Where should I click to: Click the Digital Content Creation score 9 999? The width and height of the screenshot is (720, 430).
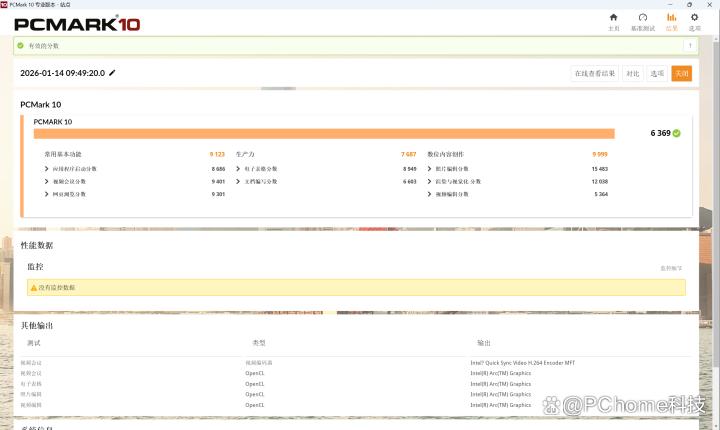(600, 154)
